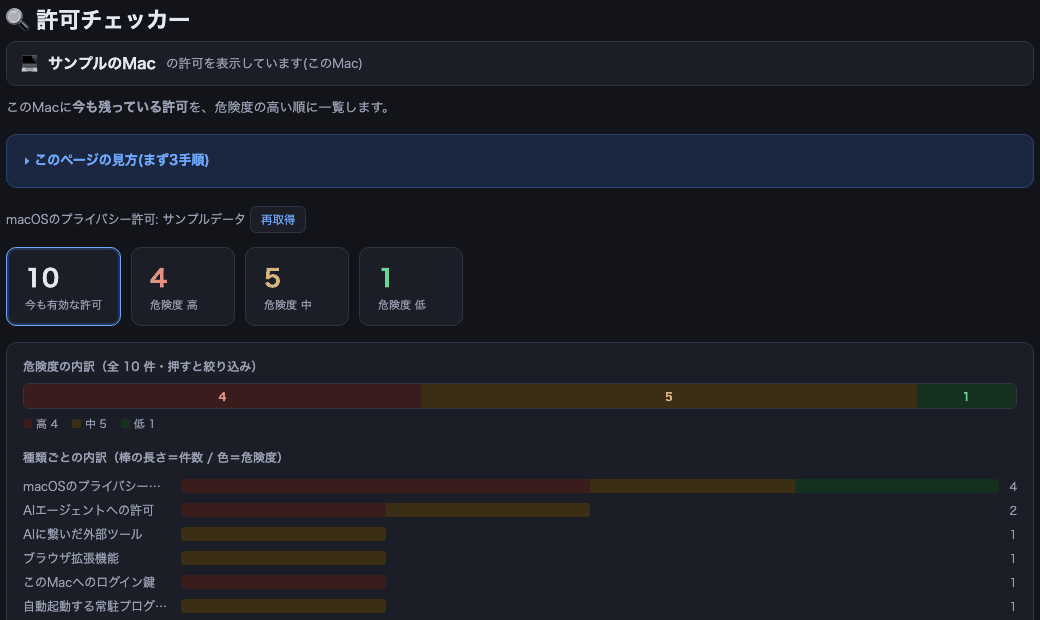Click the green low-risk segment showing 1
Viewport: 1040px width, 620px height.
coord(966,397)
